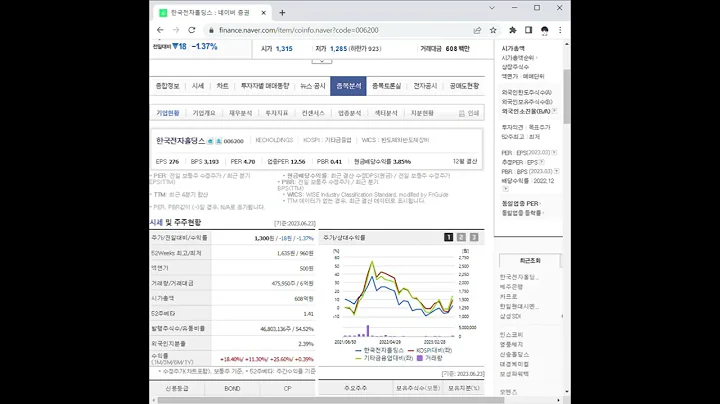Image resolution: width=720 pixels, height=404 pixels.
Task: Open 카프로 in recent list
Action: tap(508, 297)
